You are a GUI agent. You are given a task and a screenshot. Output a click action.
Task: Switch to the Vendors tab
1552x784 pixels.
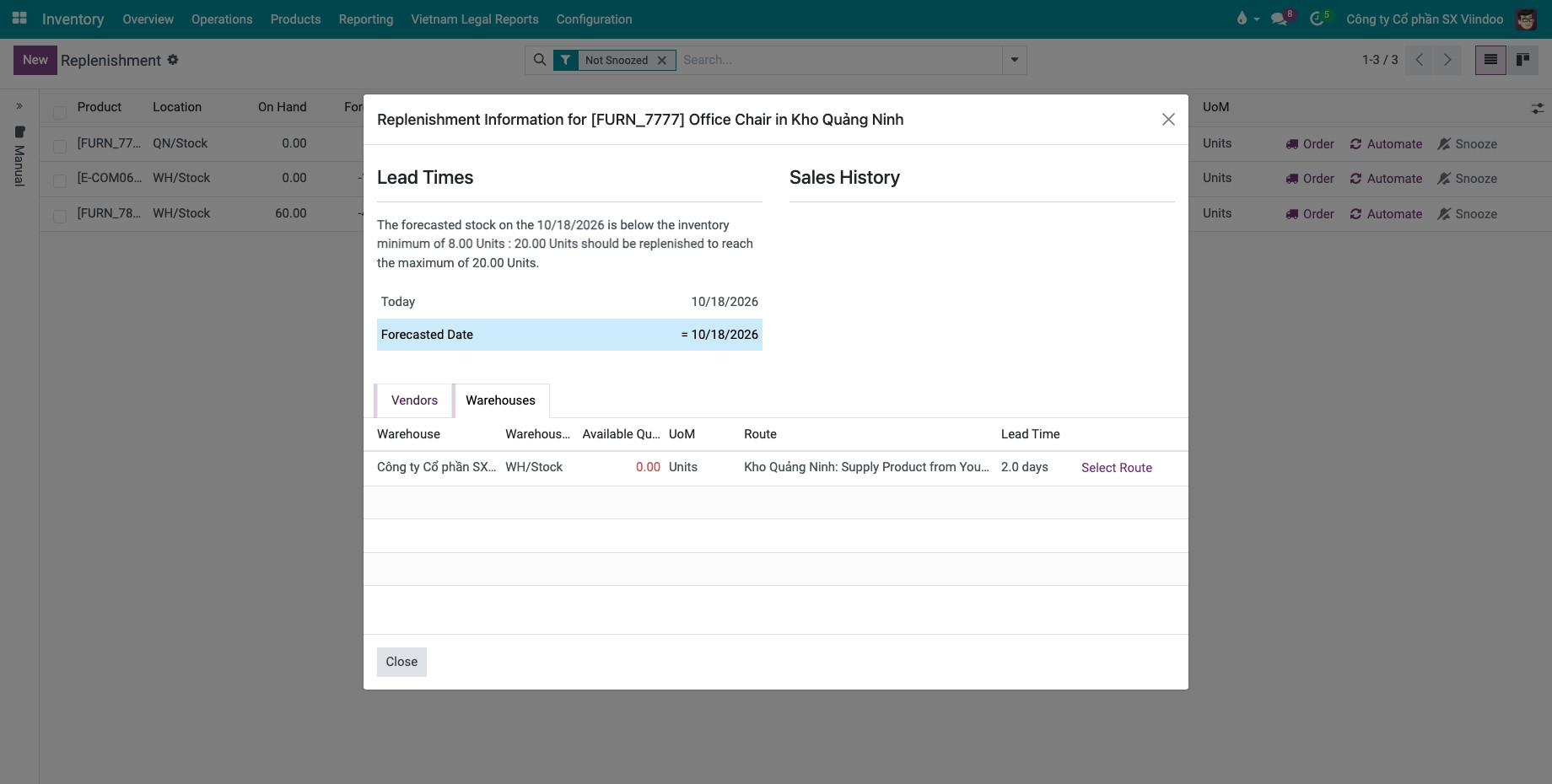(414, 400)
